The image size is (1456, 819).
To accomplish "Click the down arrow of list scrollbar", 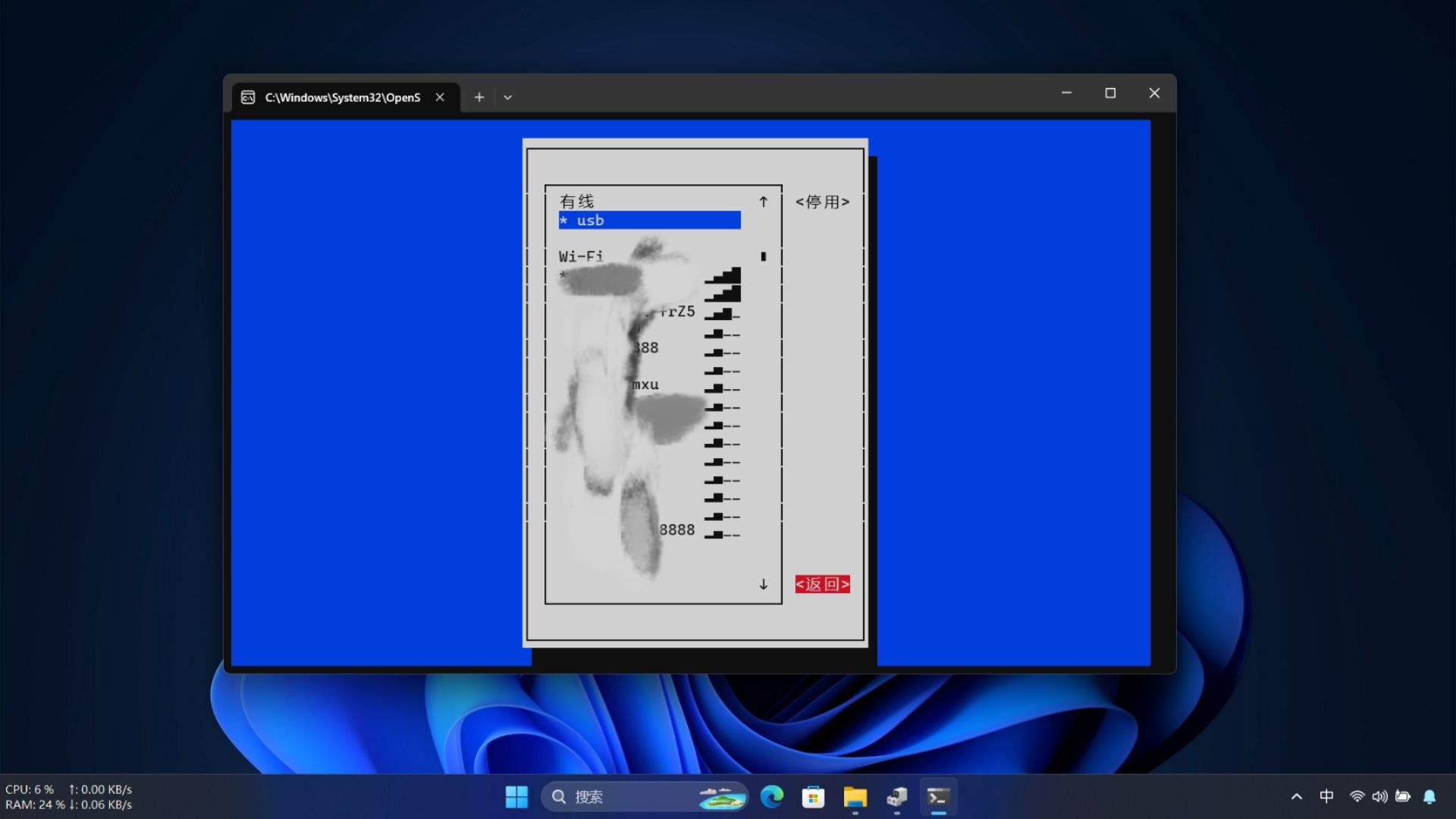I will coord(764,584).
